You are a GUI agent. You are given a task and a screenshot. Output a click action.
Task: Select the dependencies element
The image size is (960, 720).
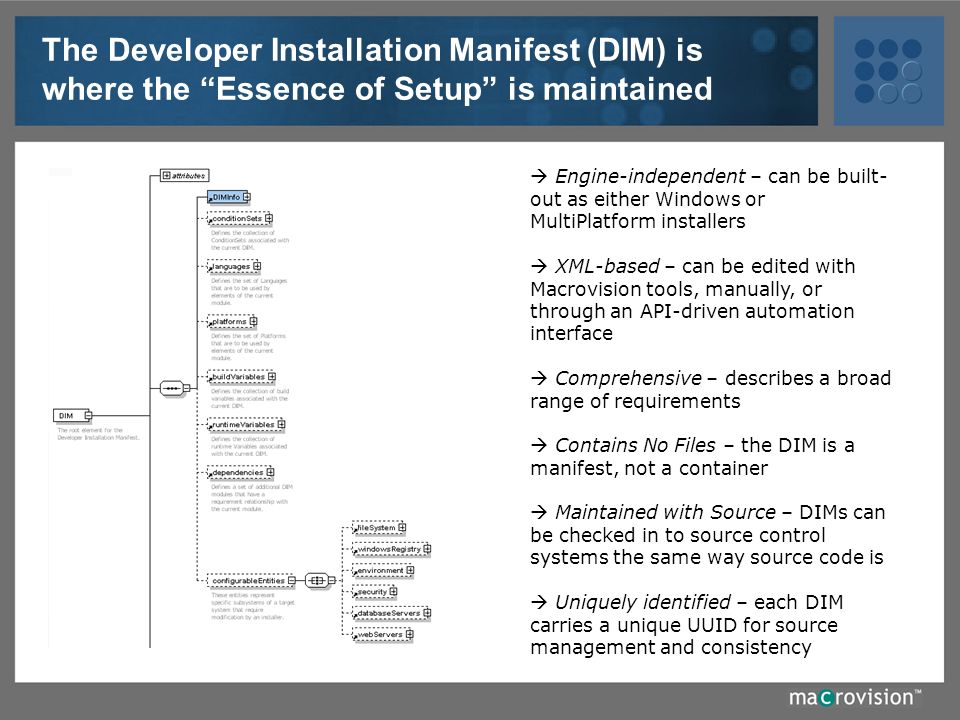coord(238,473)
